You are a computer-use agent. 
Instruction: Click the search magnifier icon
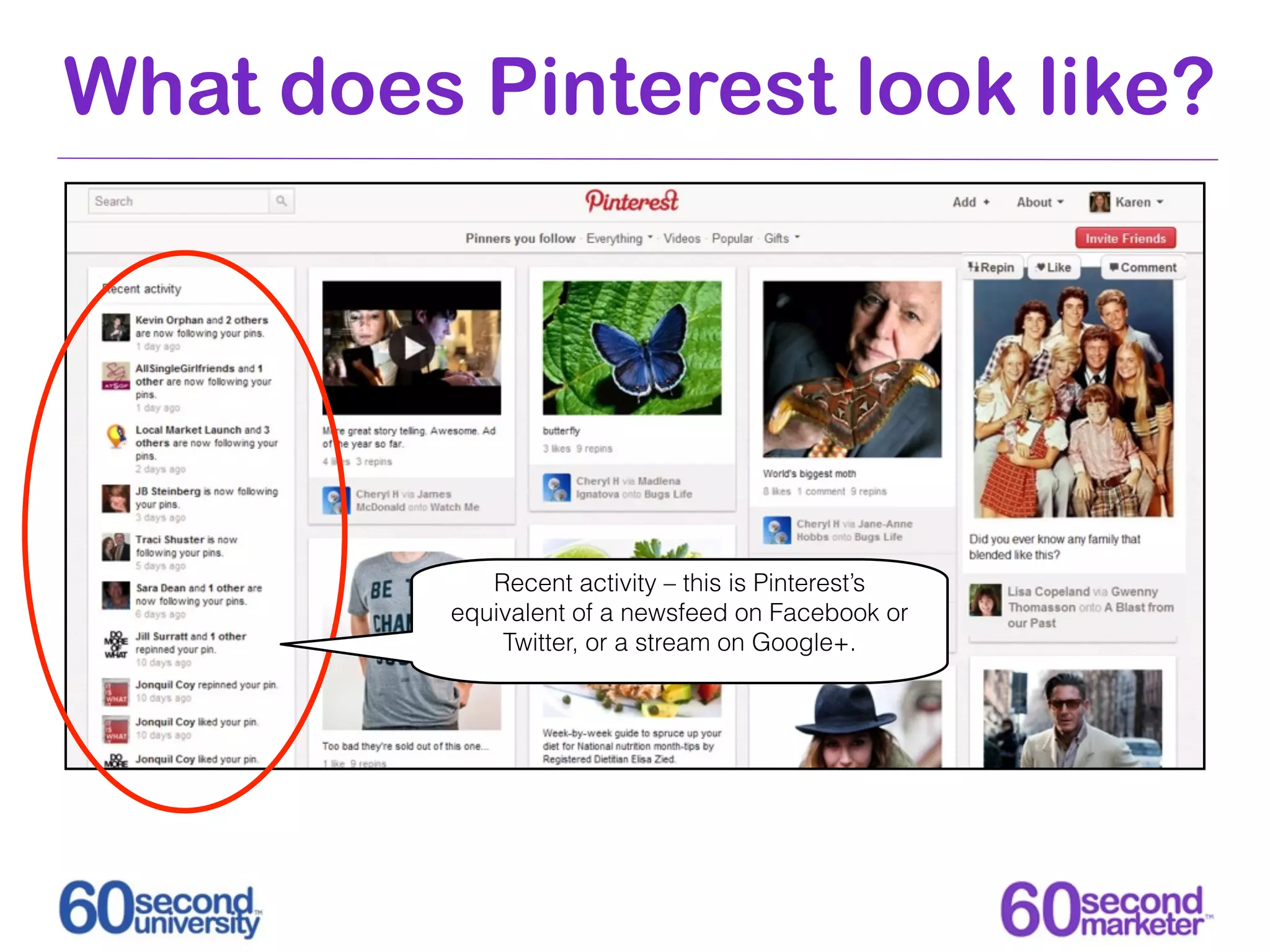pyautogui.click(x=282, y=201)
